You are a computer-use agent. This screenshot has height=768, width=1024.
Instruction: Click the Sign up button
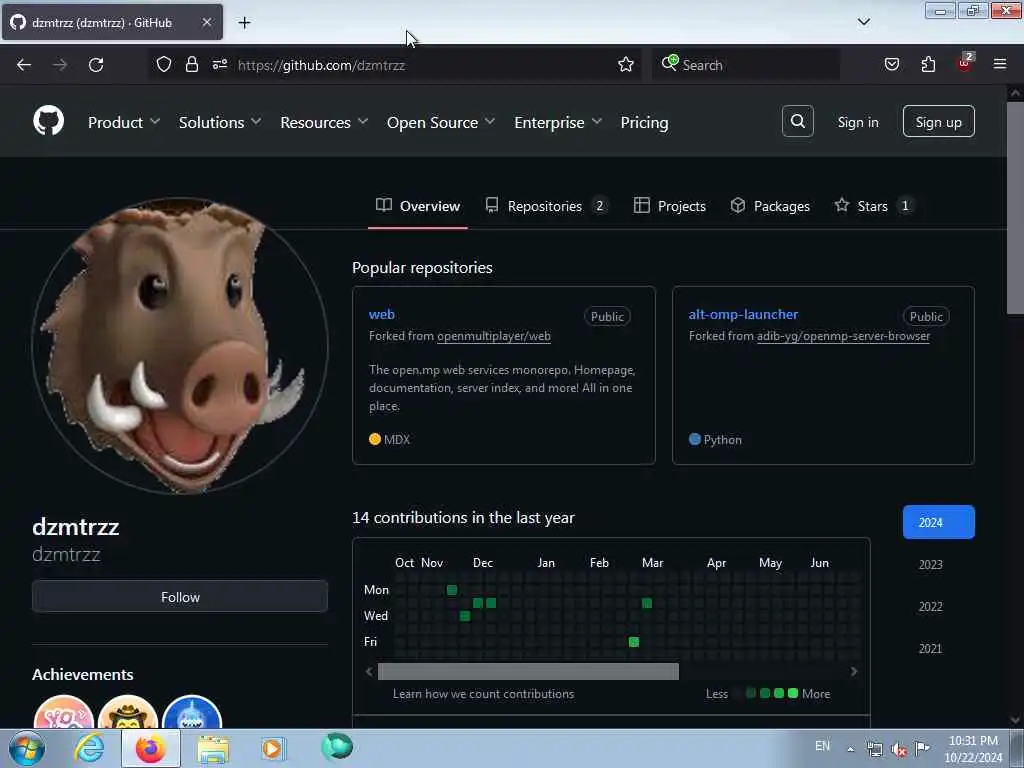938,121
